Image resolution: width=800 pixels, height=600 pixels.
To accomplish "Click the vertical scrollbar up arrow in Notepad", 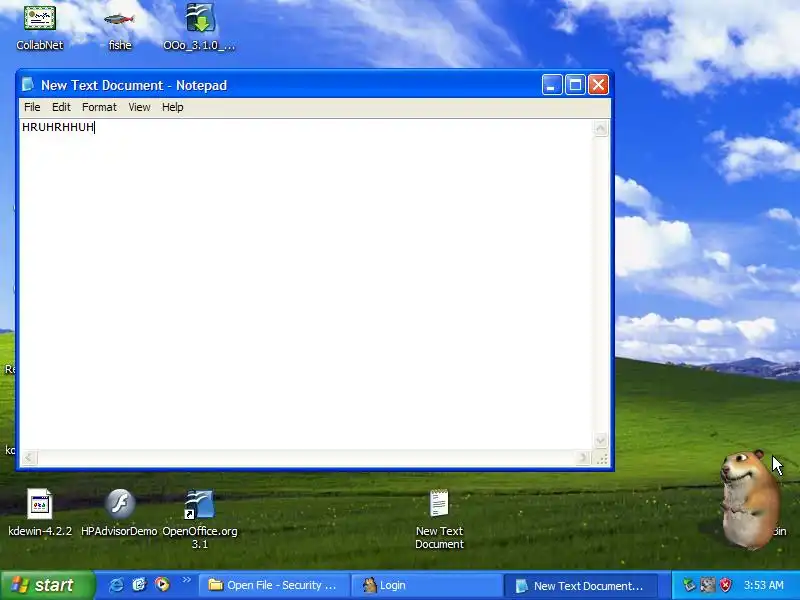I will click(x=601, y=128).
